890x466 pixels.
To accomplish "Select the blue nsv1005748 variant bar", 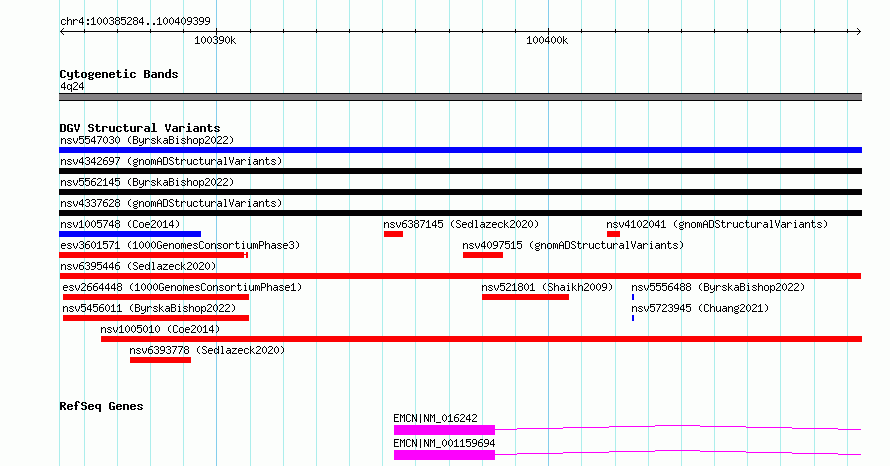I will [130, 234].
